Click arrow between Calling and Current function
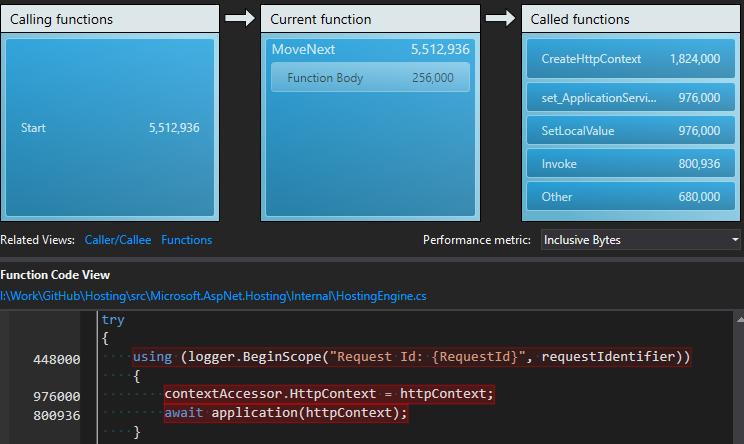The height and width of the screenshot is (444, 744). coord(240,18)
